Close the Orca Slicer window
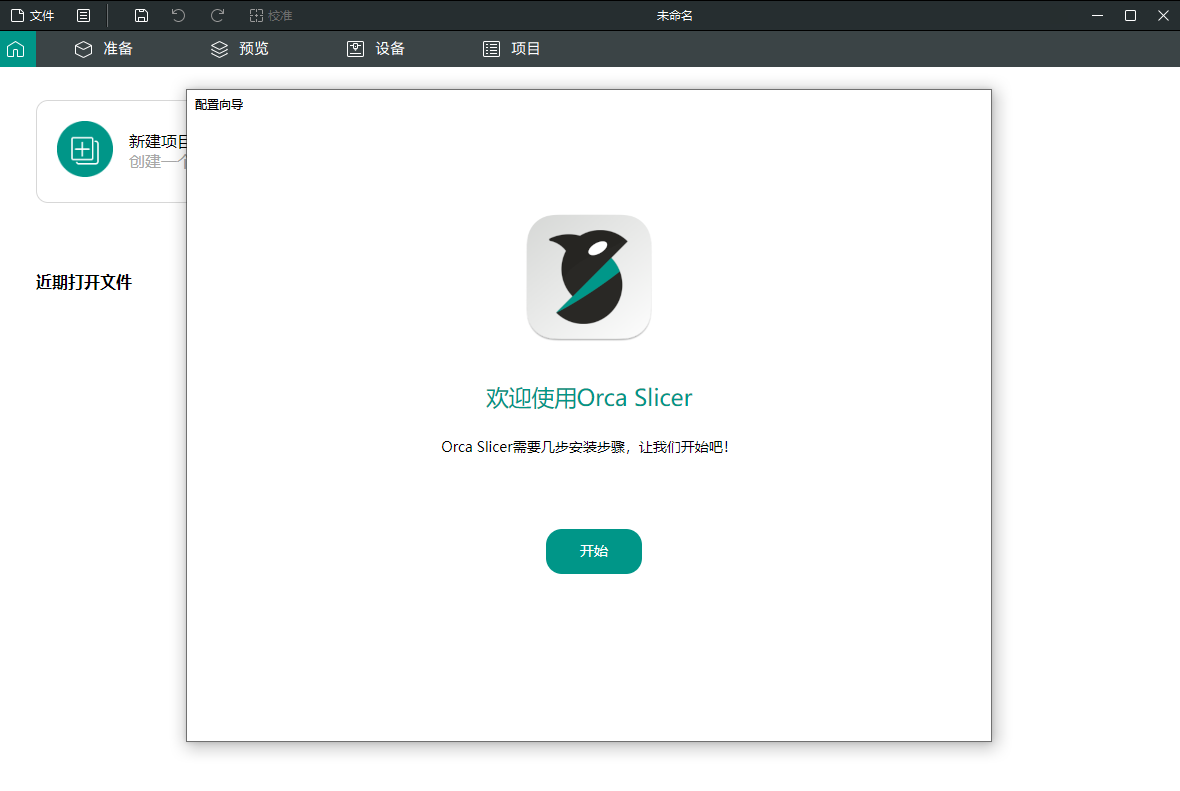Screen dimensions: 1180x791 1163,15
